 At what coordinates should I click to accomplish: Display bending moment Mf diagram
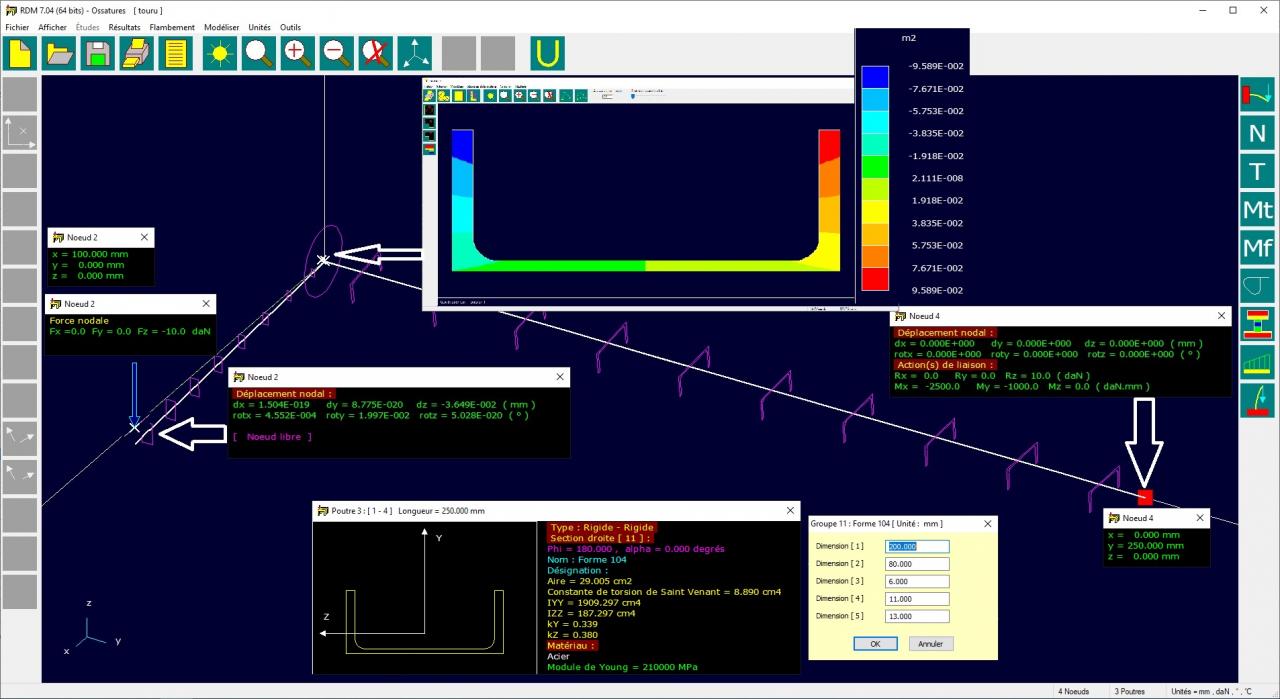(1257, 247)
